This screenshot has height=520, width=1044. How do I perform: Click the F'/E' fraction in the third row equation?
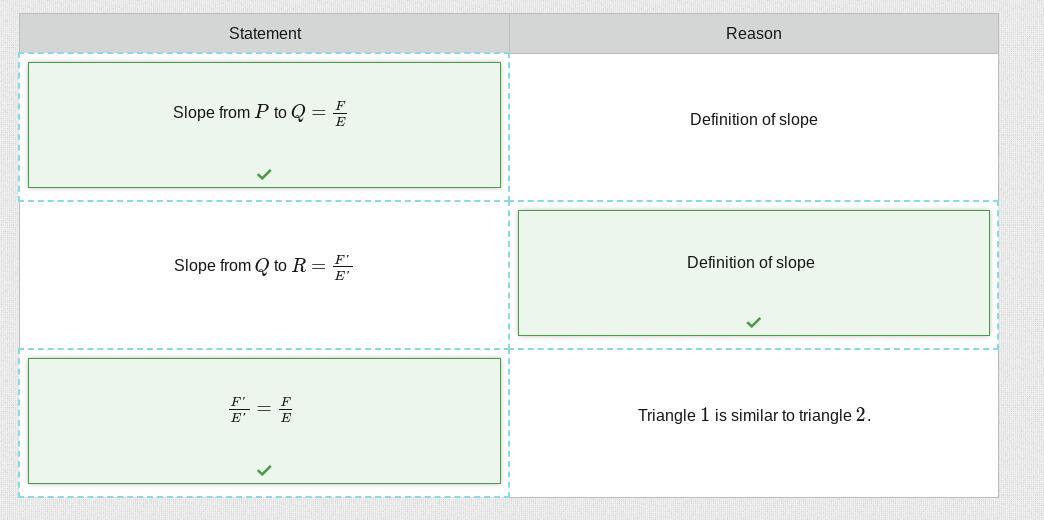click(x=238, y=410)
